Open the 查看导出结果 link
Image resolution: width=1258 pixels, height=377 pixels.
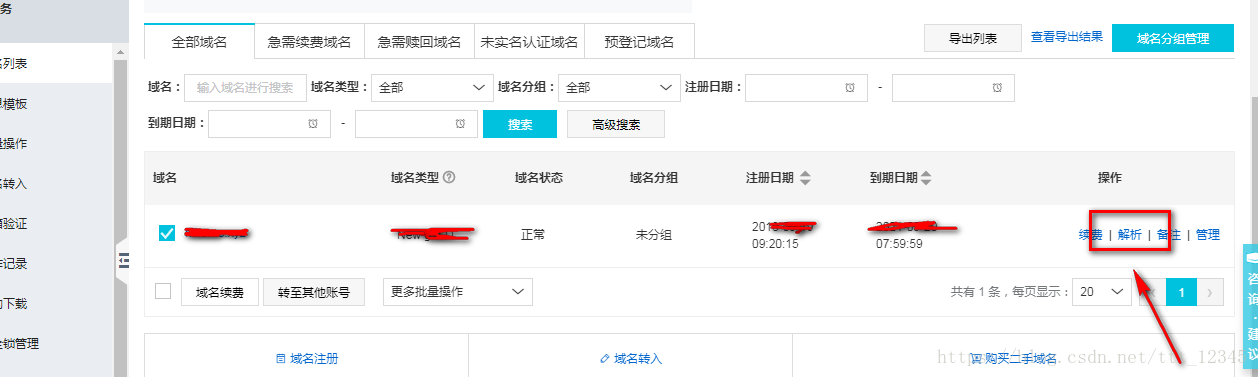coord(1067,37)
